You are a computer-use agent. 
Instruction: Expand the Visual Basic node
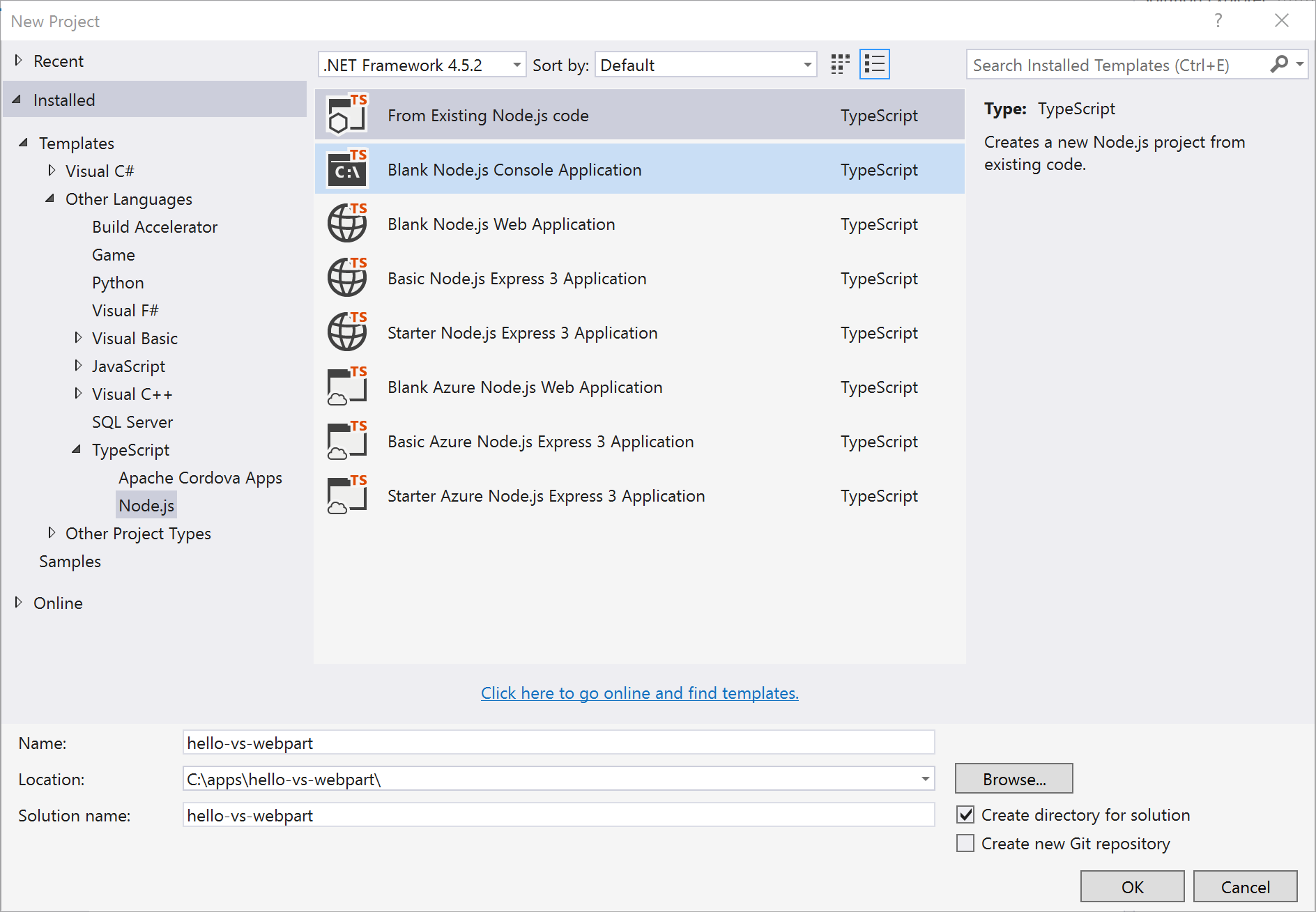tap(78, 338)
